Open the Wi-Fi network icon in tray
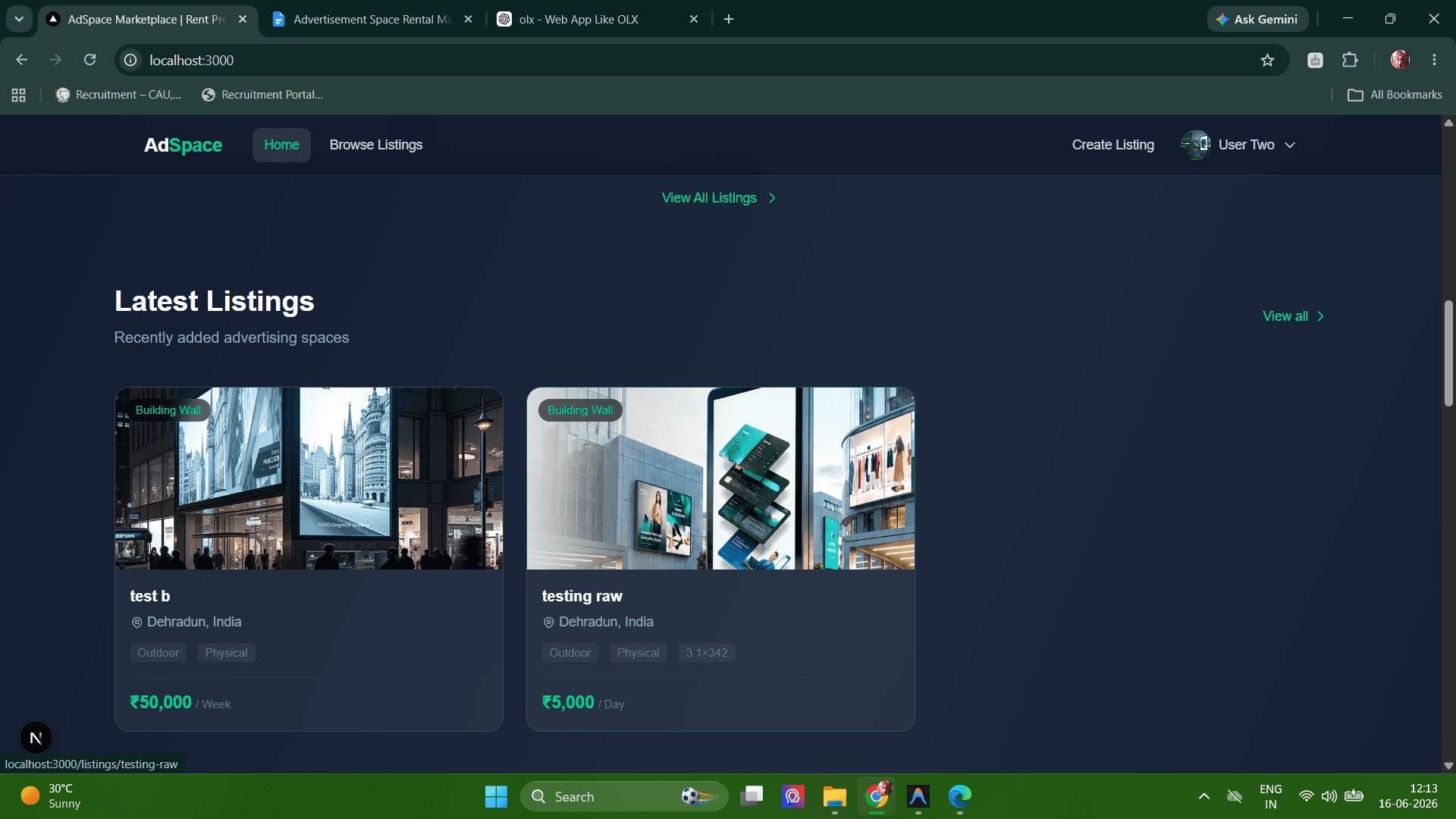Screen dimensions: 1456x819 [1306, 796]
